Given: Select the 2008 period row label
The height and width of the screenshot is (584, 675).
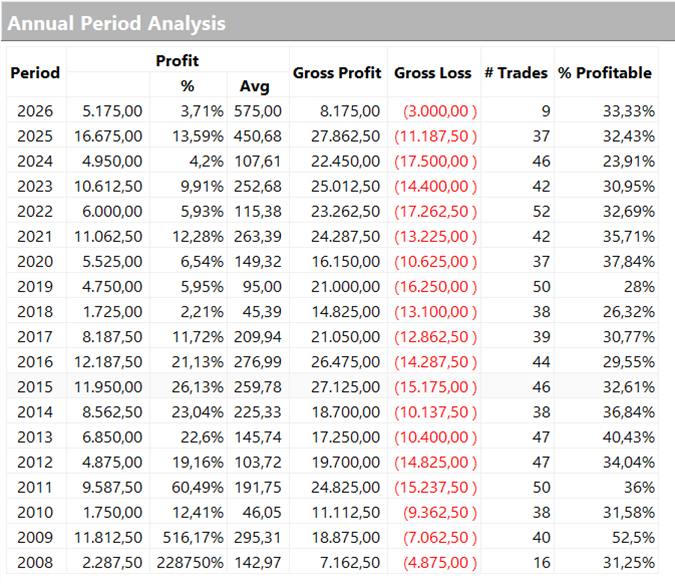Looking at the screenshot, I should coord(35,561).
